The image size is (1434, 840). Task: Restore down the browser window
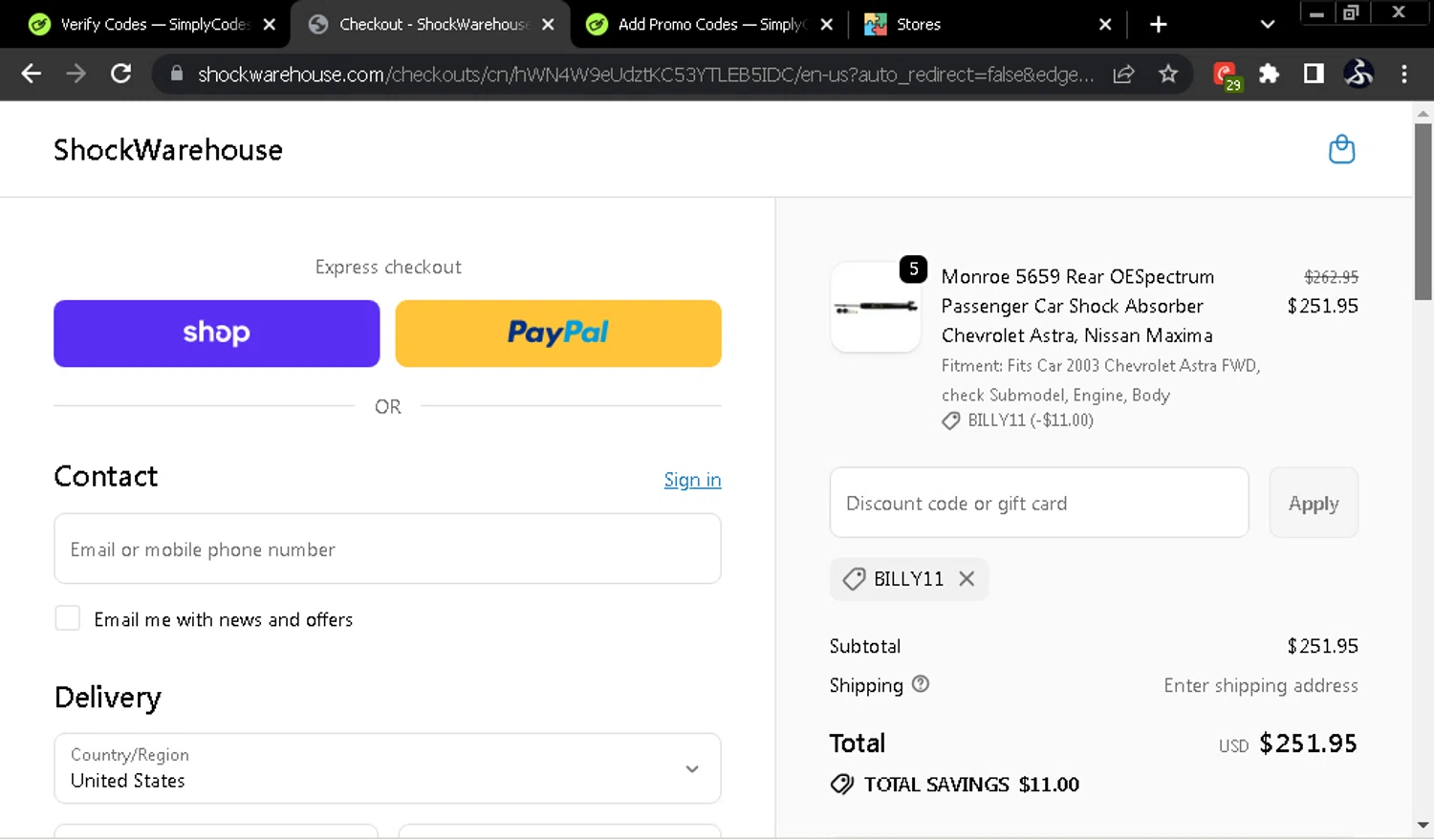click(1351, 12)
